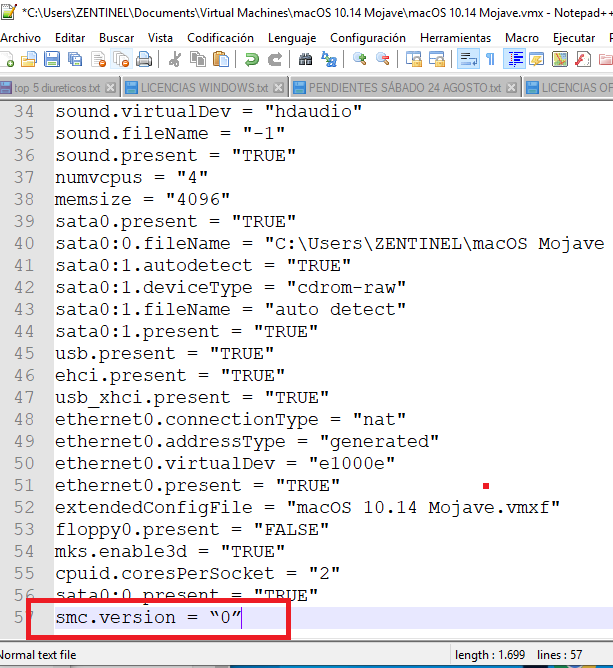
Task: Toggle Show All Characters pilcrow icon
Action: click(490, 60)
